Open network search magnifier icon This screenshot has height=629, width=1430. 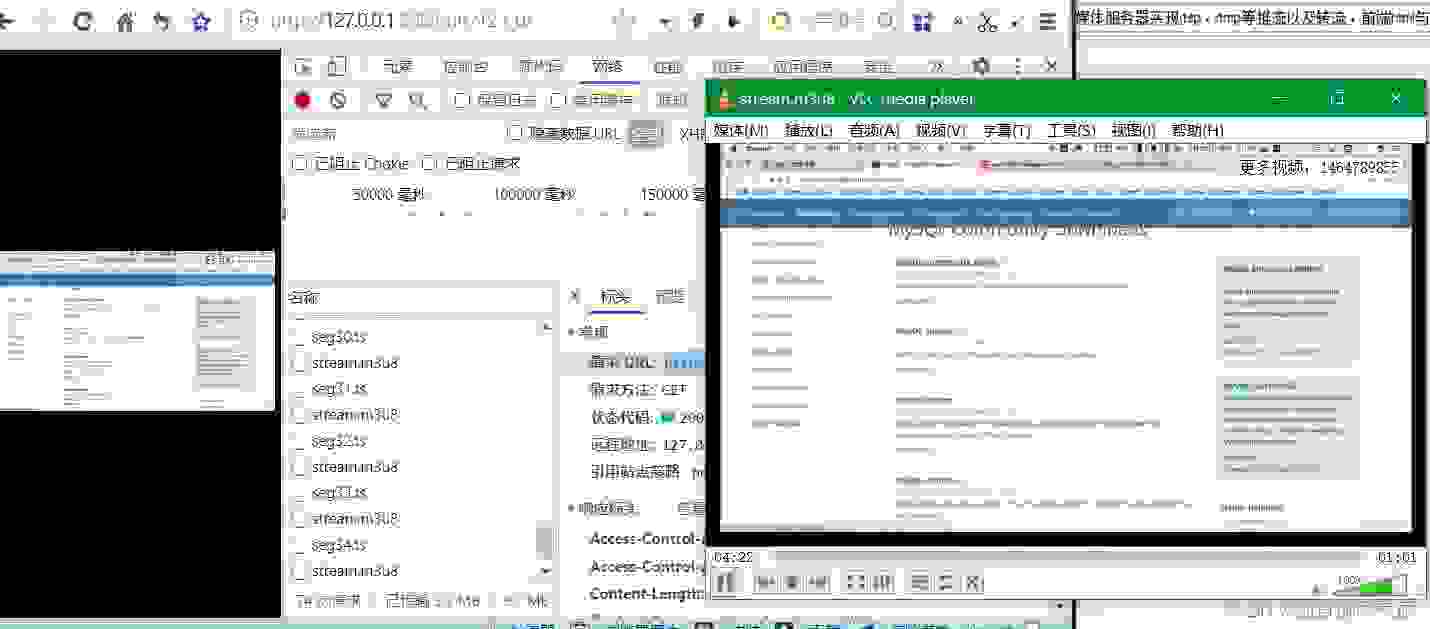pos(418,100)
